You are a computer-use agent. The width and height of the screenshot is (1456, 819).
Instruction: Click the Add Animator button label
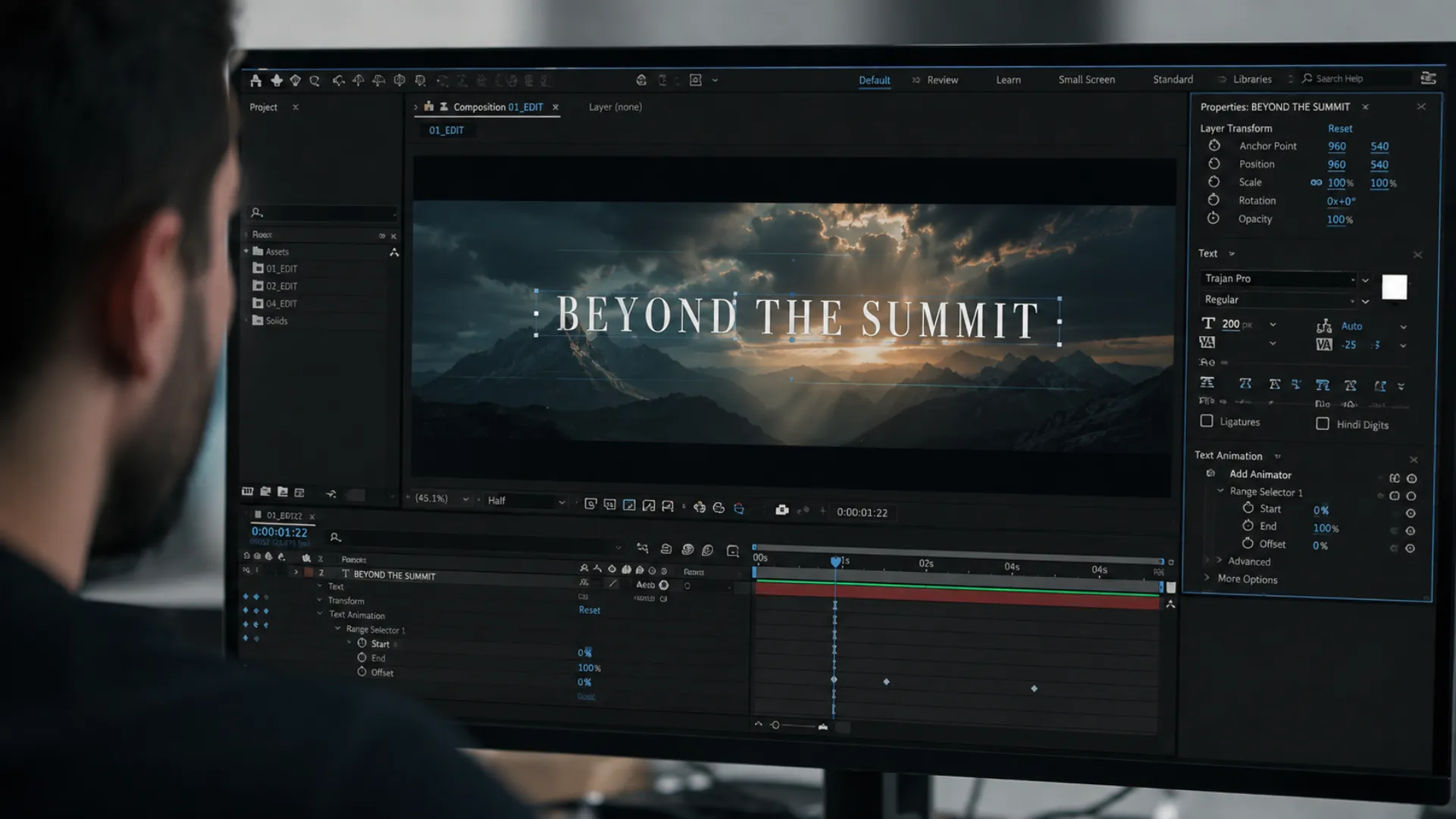[x=1260, y=474]
